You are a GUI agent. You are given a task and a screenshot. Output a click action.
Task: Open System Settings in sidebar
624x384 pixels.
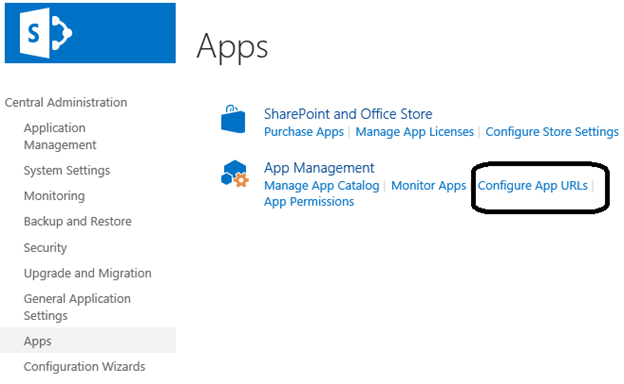coord(67,170)
